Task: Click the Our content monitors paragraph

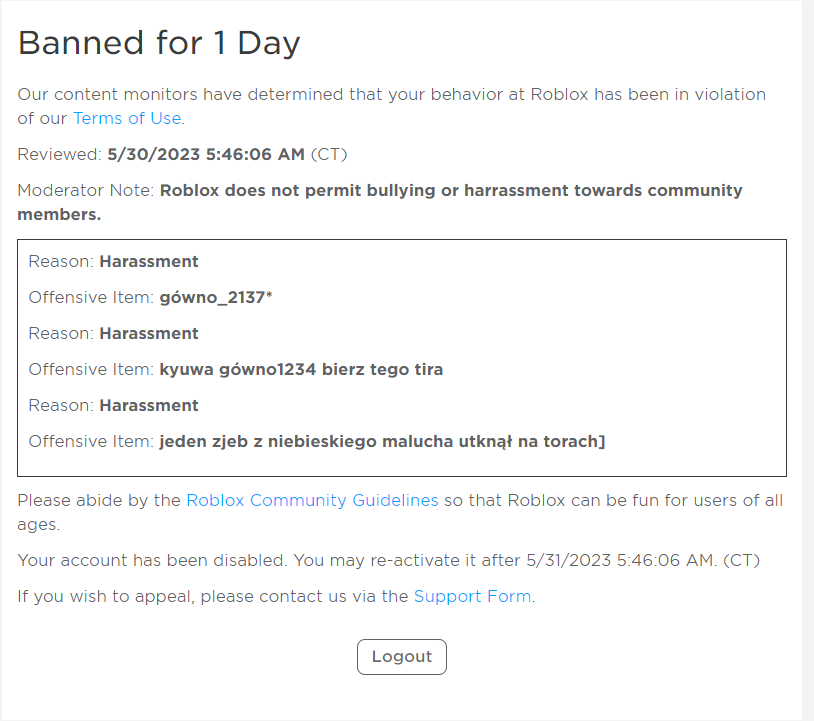Action: 391,106
